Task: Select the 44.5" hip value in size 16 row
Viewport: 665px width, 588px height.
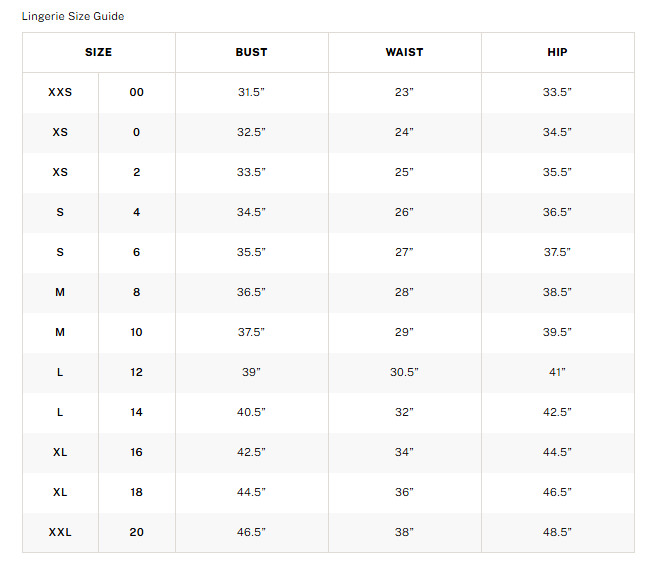Action: coord(557,452)
